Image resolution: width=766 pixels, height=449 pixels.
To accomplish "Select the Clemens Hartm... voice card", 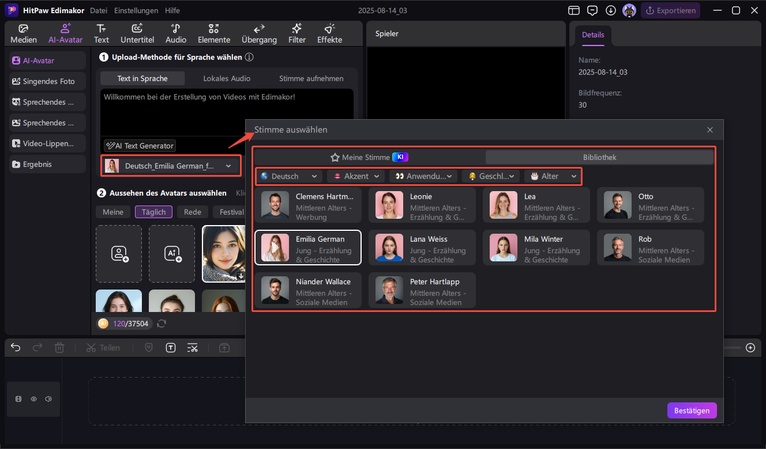I will (308, 205).
